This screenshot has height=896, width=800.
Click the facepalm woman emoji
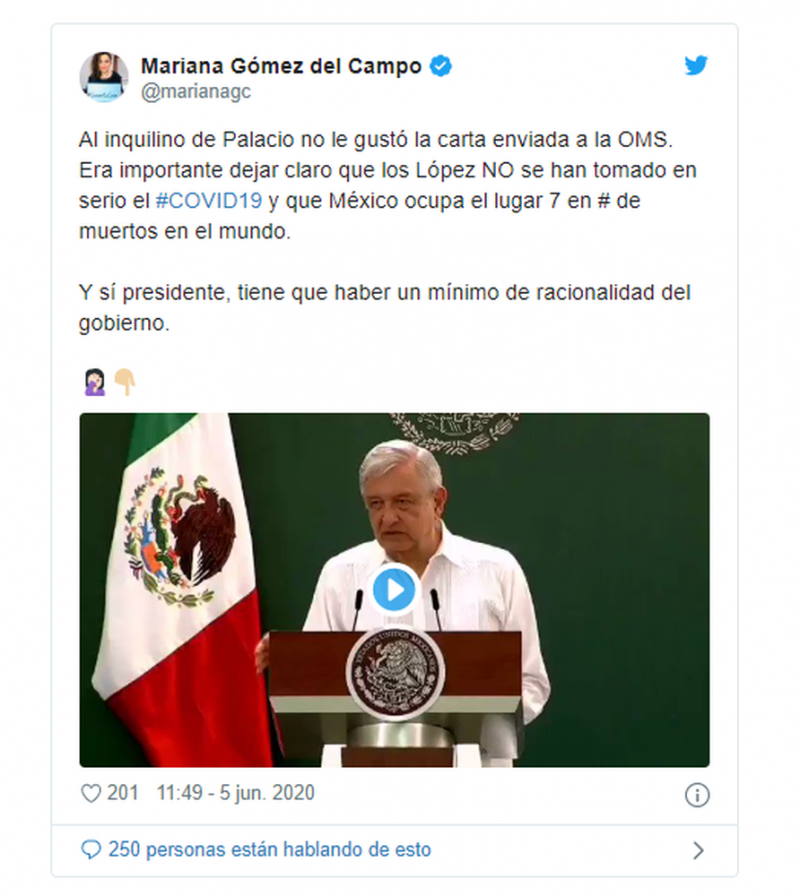click(94, 382)
